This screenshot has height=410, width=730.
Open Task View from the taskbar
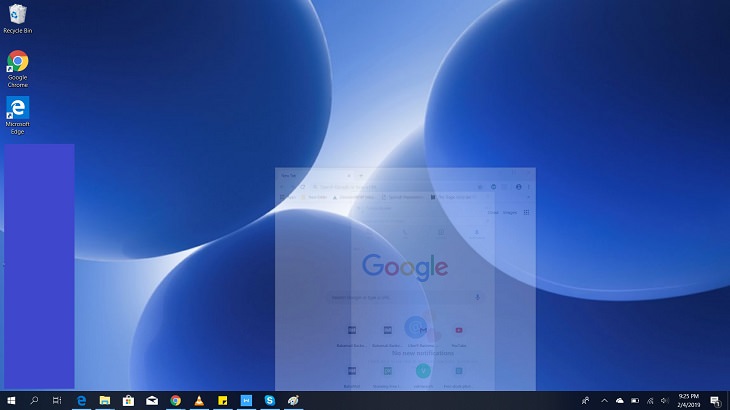coord(57,400)
